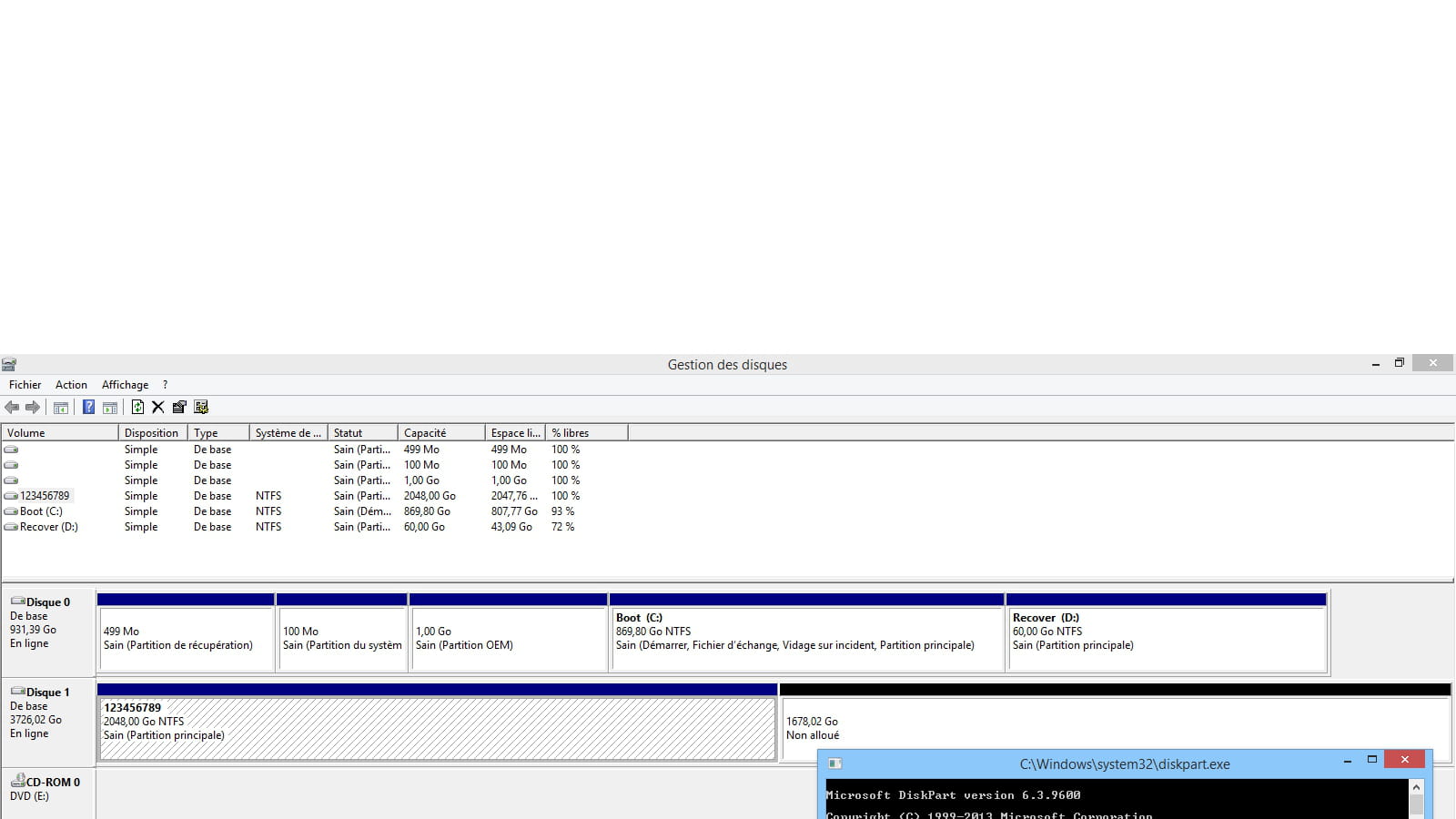Sort by Disposition column header
The image size is (1456, 819).
point(153,433)
